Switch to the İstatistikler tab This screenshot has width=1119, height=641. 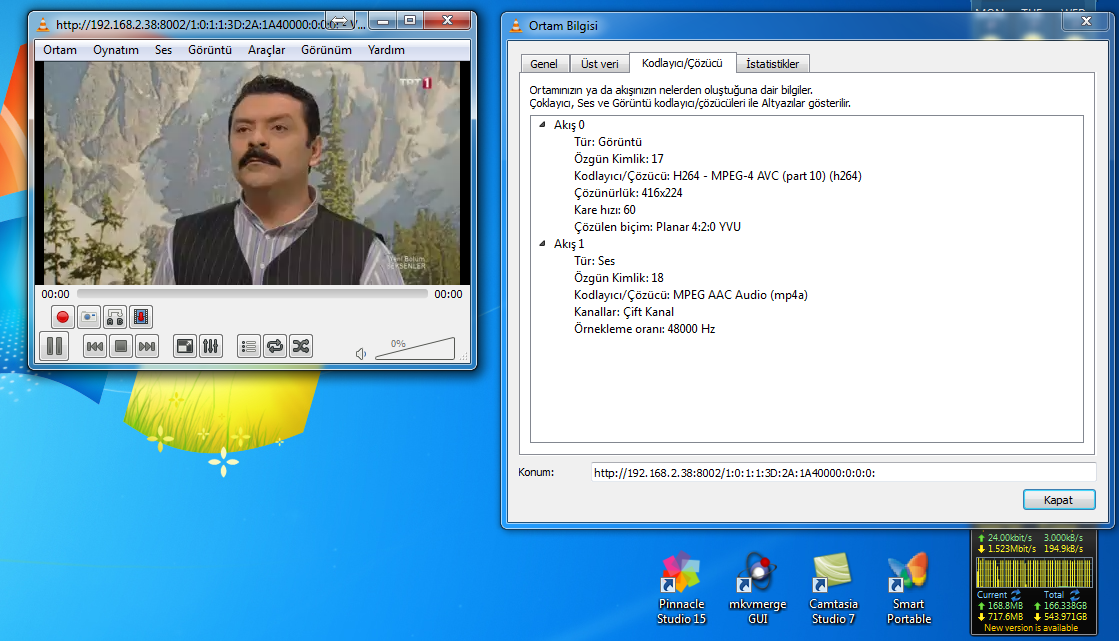[x=771, y=62]
